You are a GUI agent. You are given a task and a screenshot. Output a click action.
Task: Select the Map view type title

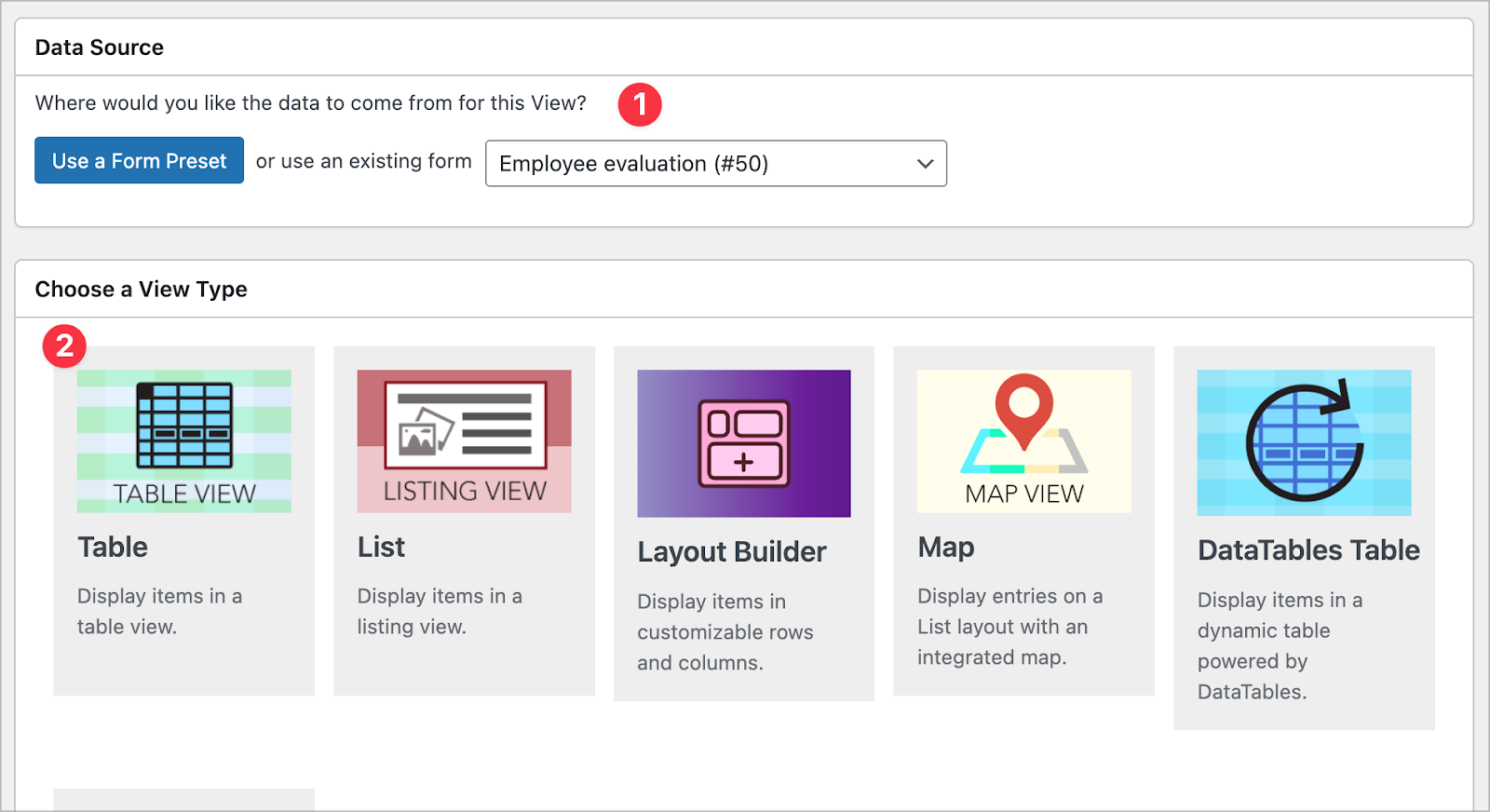pyautogui.click(x=946, y=547)
